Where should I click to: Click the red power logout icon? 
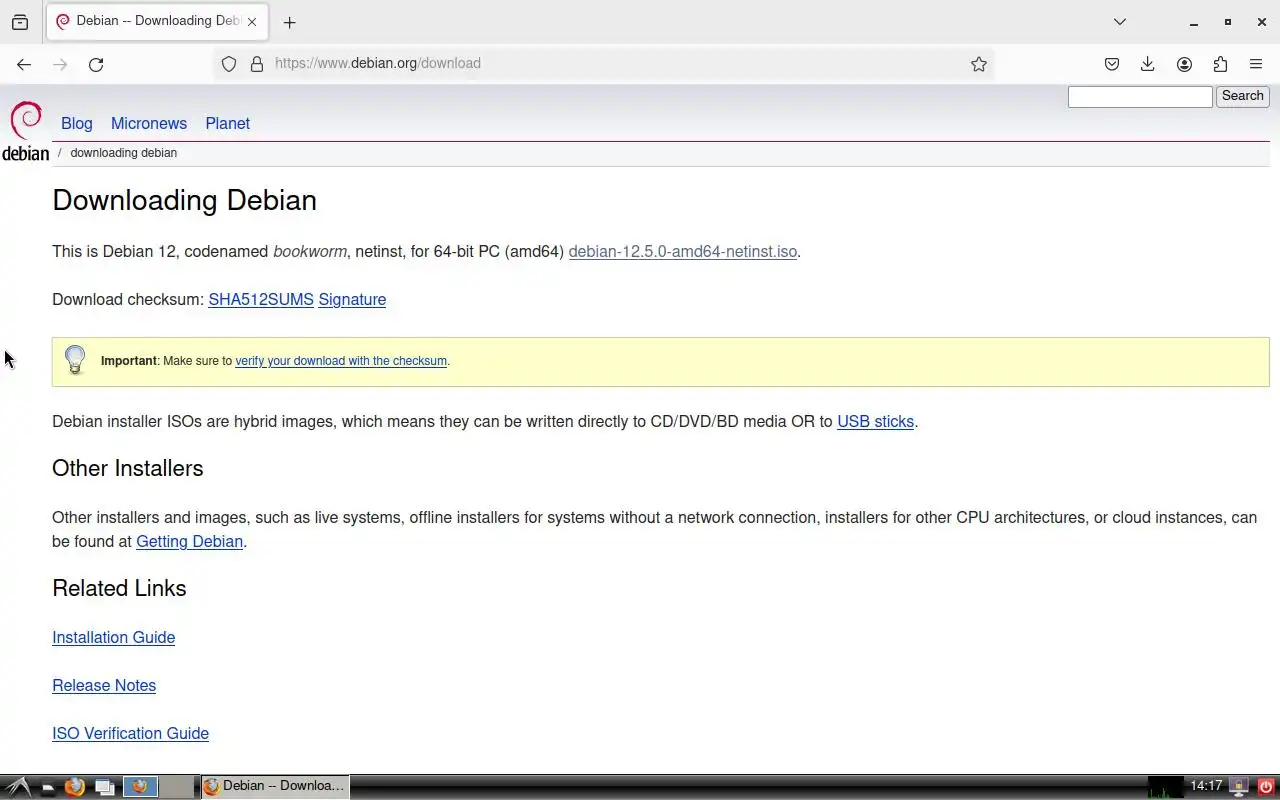click(1266, 787)
